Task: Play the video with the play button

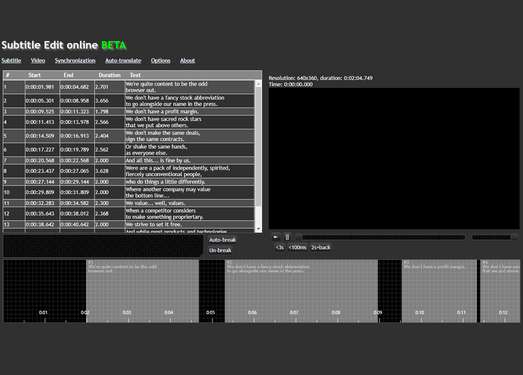Action: tap(276, 237)
